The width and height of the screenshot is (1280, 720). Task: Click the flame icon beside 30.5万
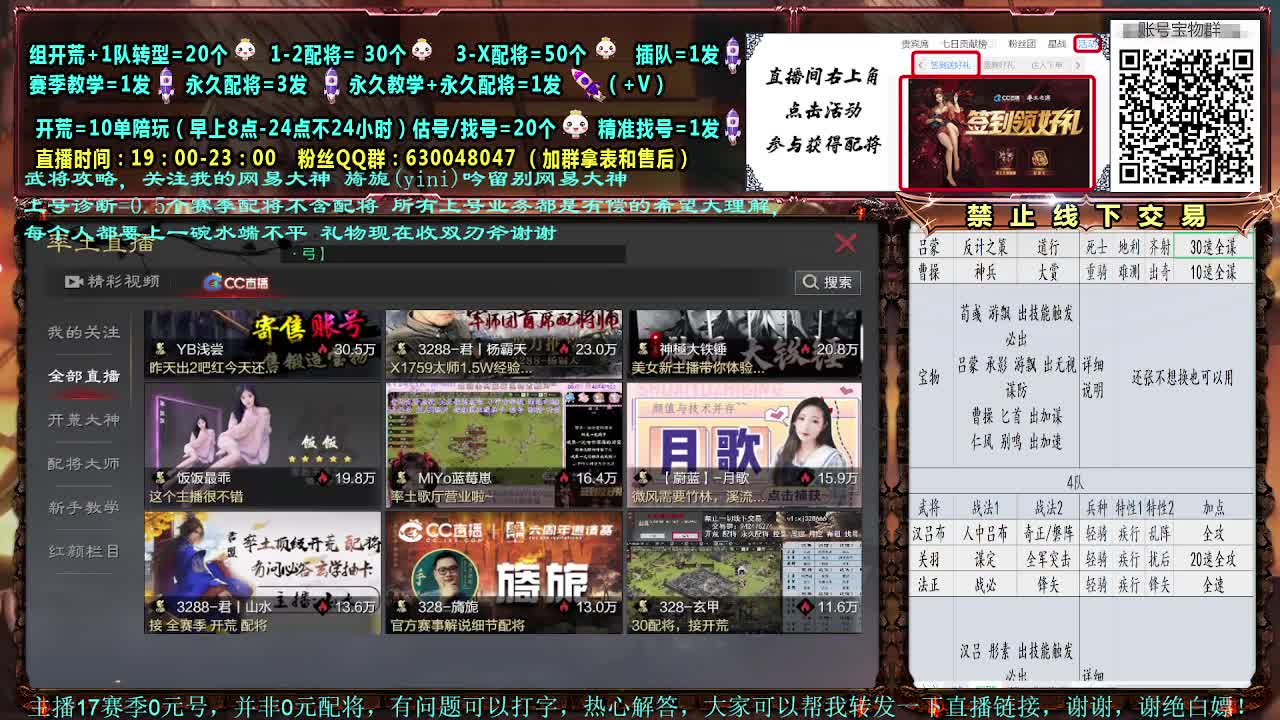pos(323,350)
